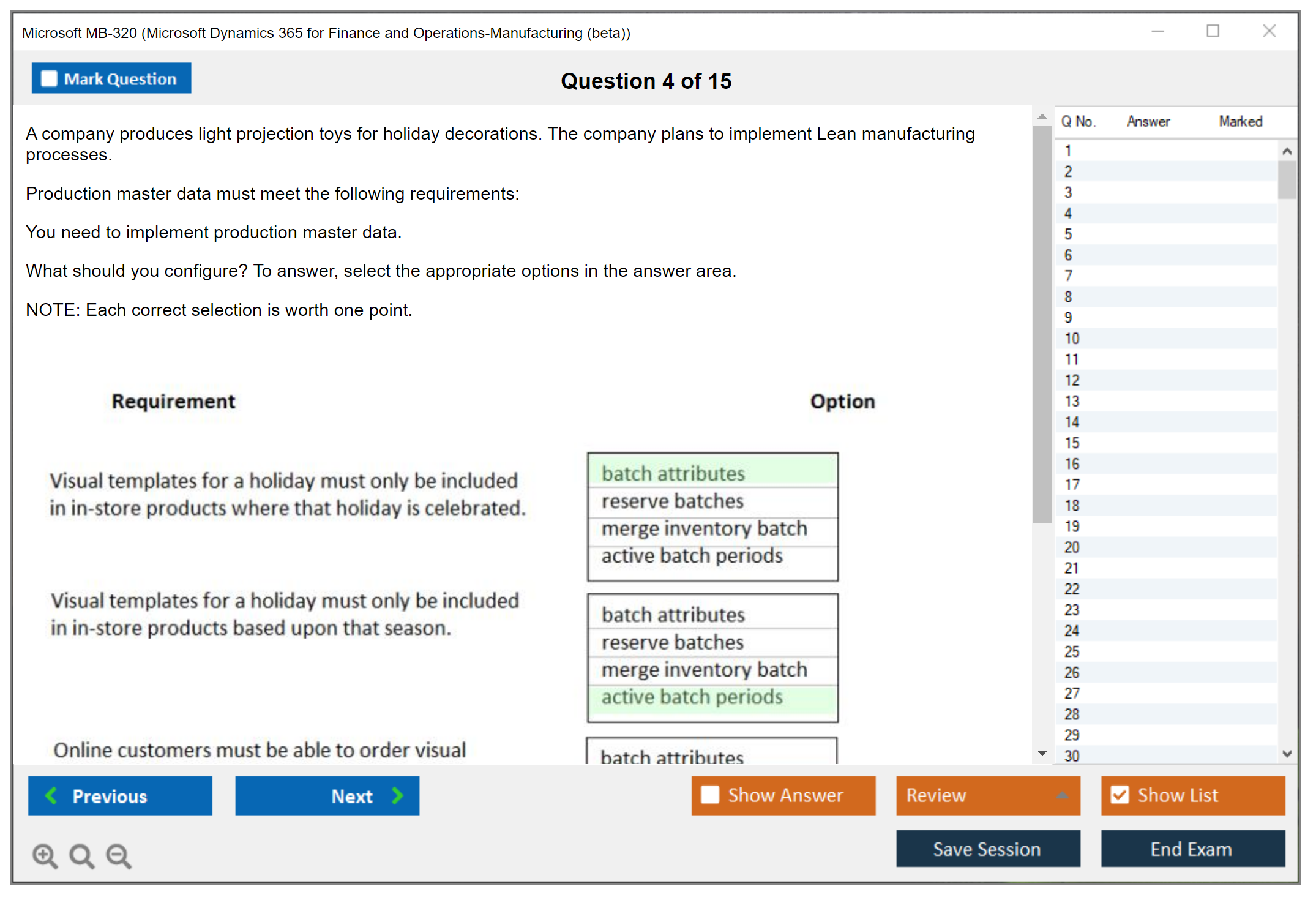The width and height of the screenshot is (1316, 900).
Task: Click the question list scrollbar thumb
Action: pyautogui.click(x=1287, y=179)
